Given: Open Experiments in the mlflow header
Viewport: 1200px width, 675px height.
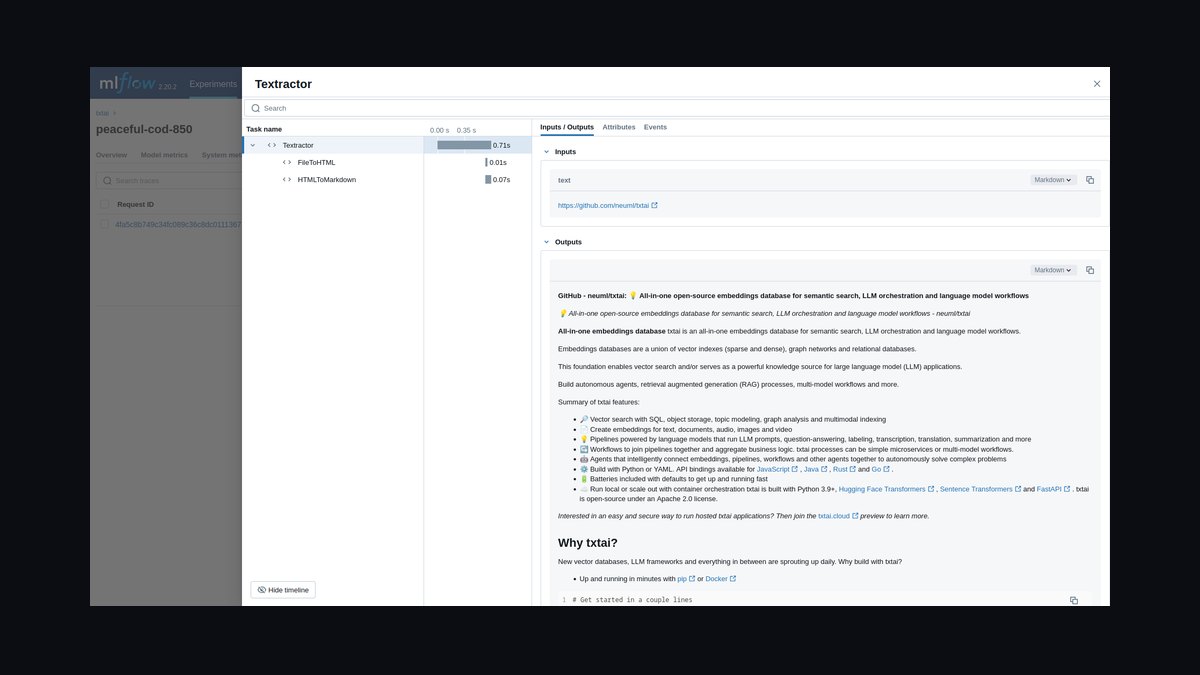Looking at the screenshot, I should click(213, 84).
